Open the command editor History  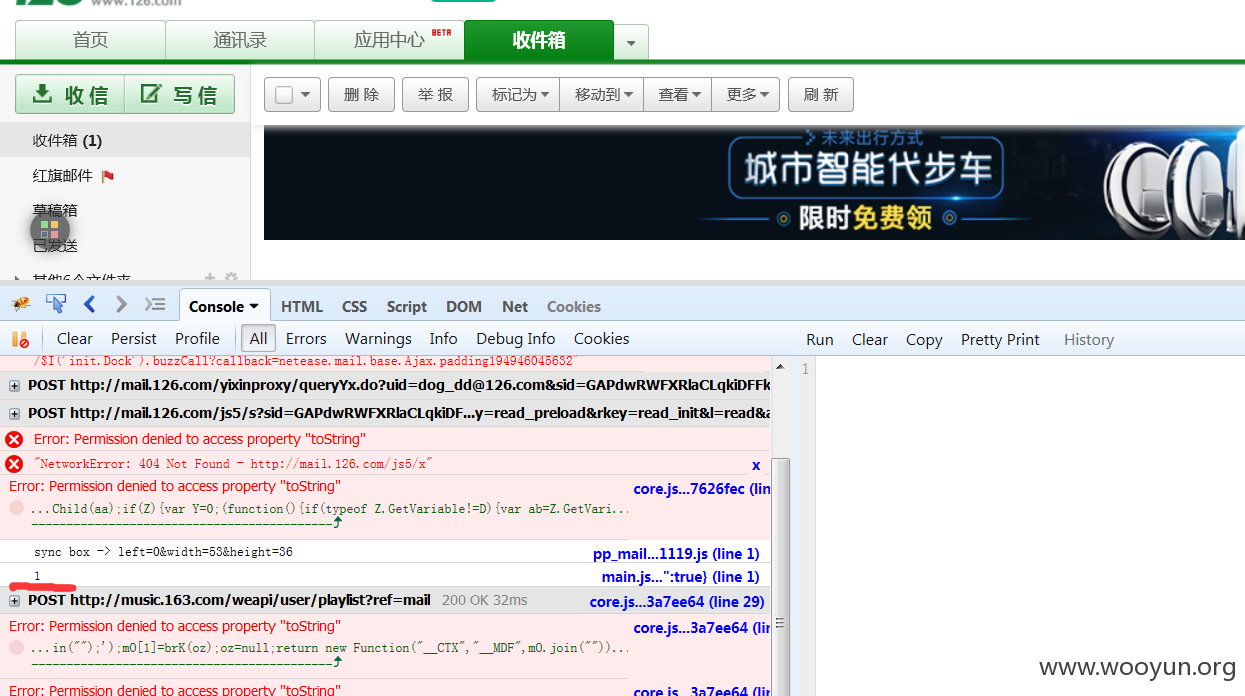(x=1089, y=340)
